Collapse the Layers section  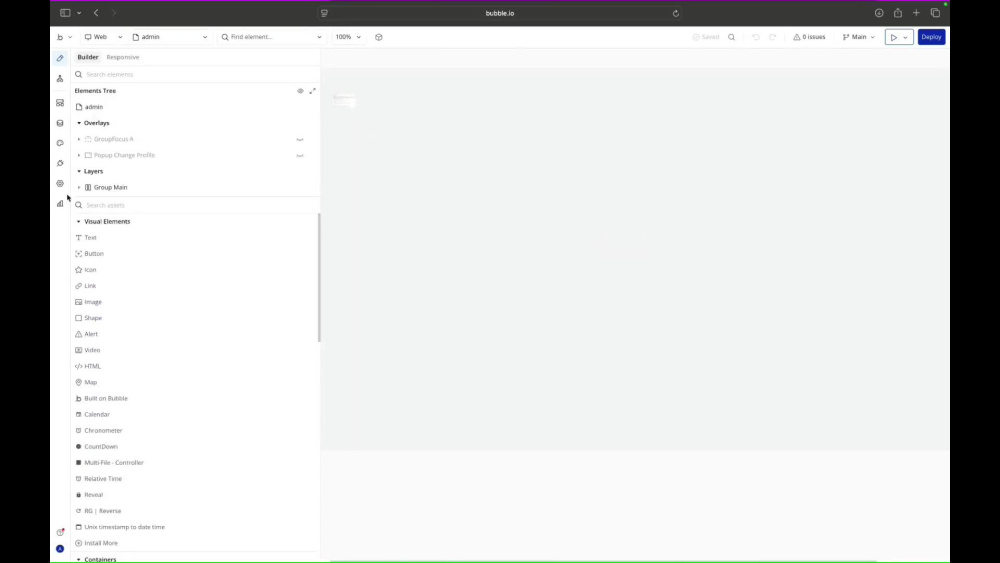(79, 172)
